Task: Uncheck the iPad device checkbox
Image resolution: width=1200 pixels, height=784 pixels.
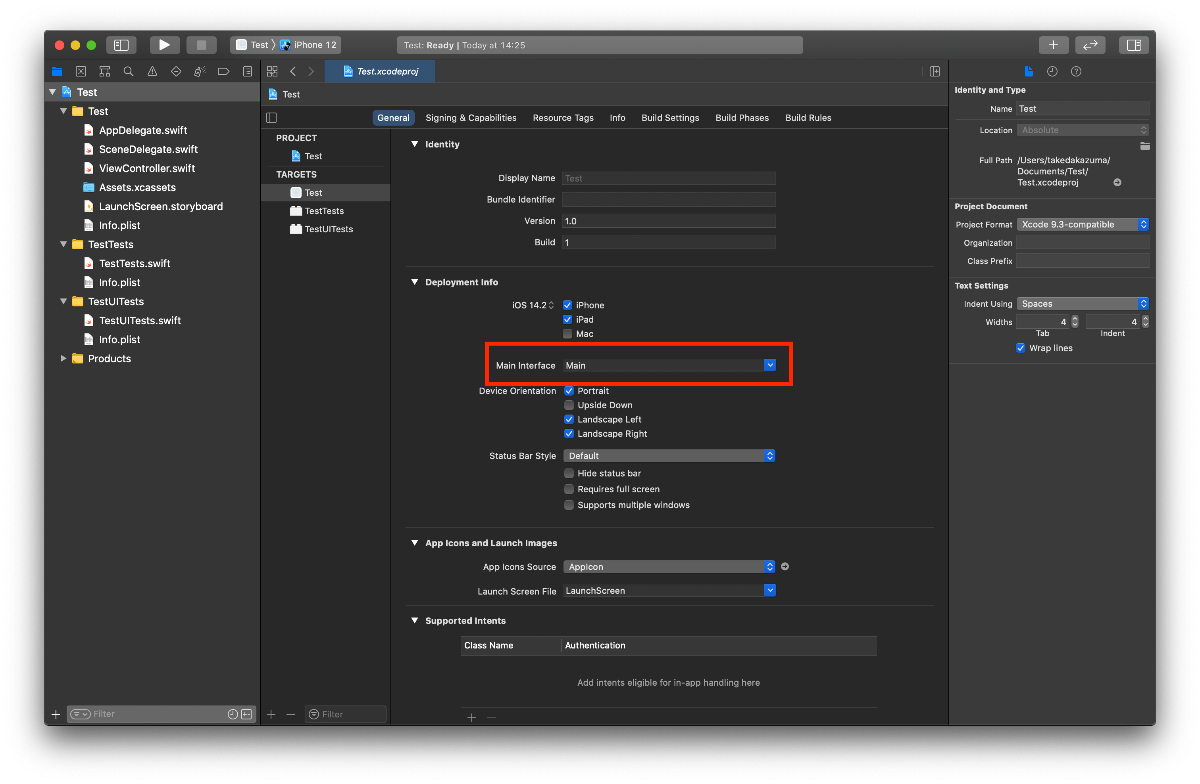Action: [568, 320]
